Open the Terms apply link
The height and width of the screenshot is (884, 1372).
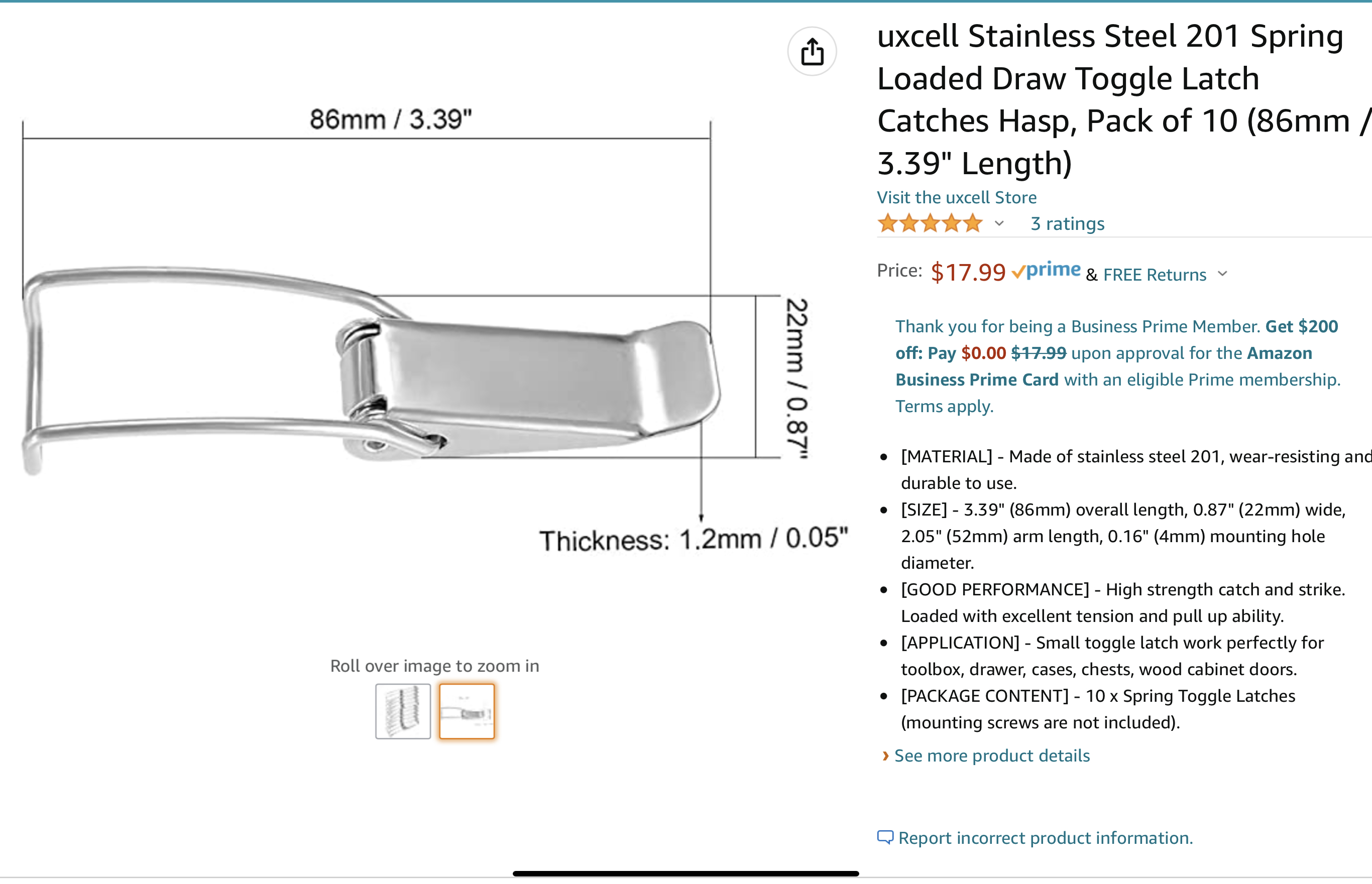[x=944, y=407]
